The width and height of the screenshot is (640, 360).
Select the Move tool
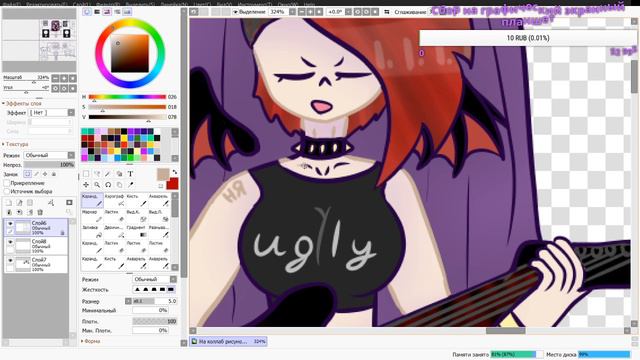86,185
